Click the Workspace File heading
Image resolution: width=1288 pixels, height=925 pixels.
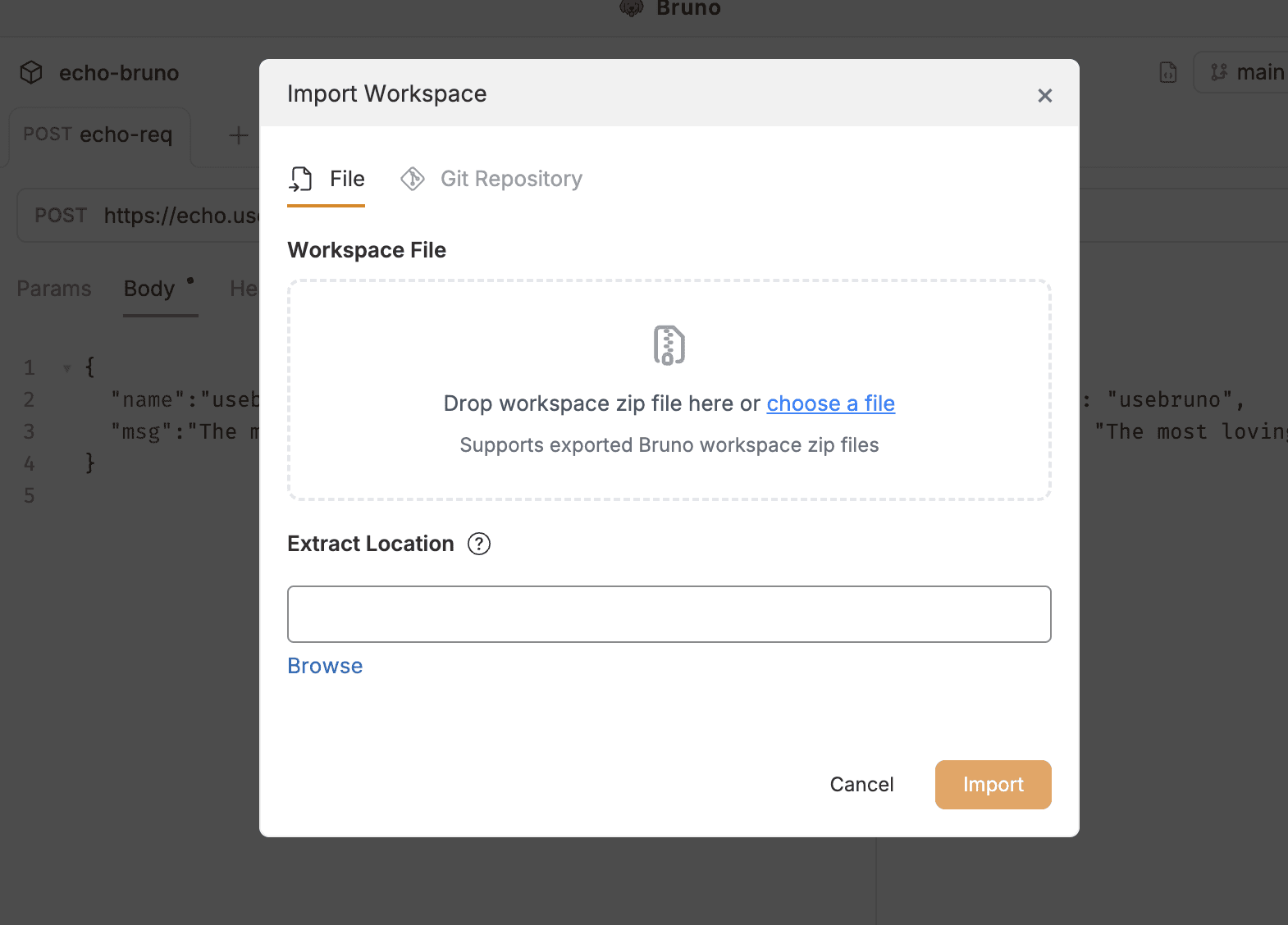point(367,250)
